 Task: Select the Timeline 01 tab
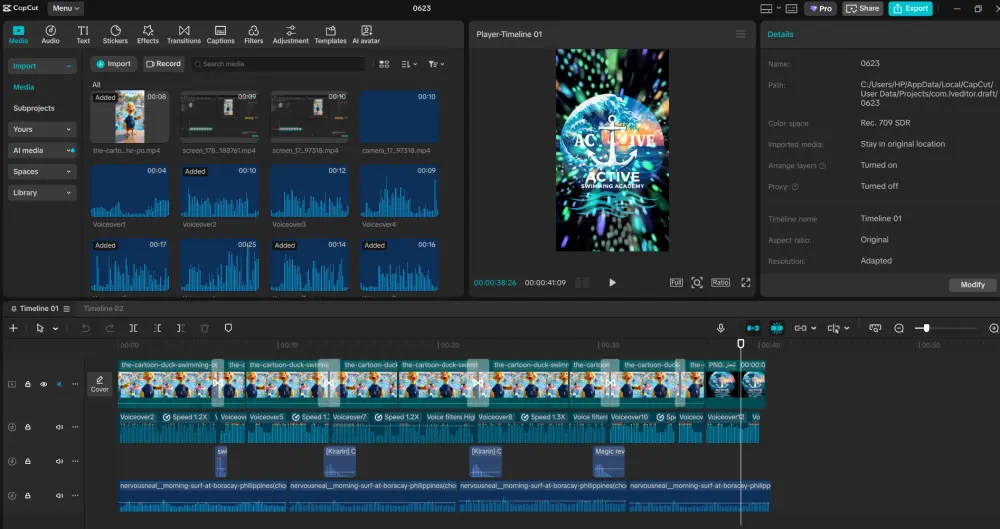39,308
